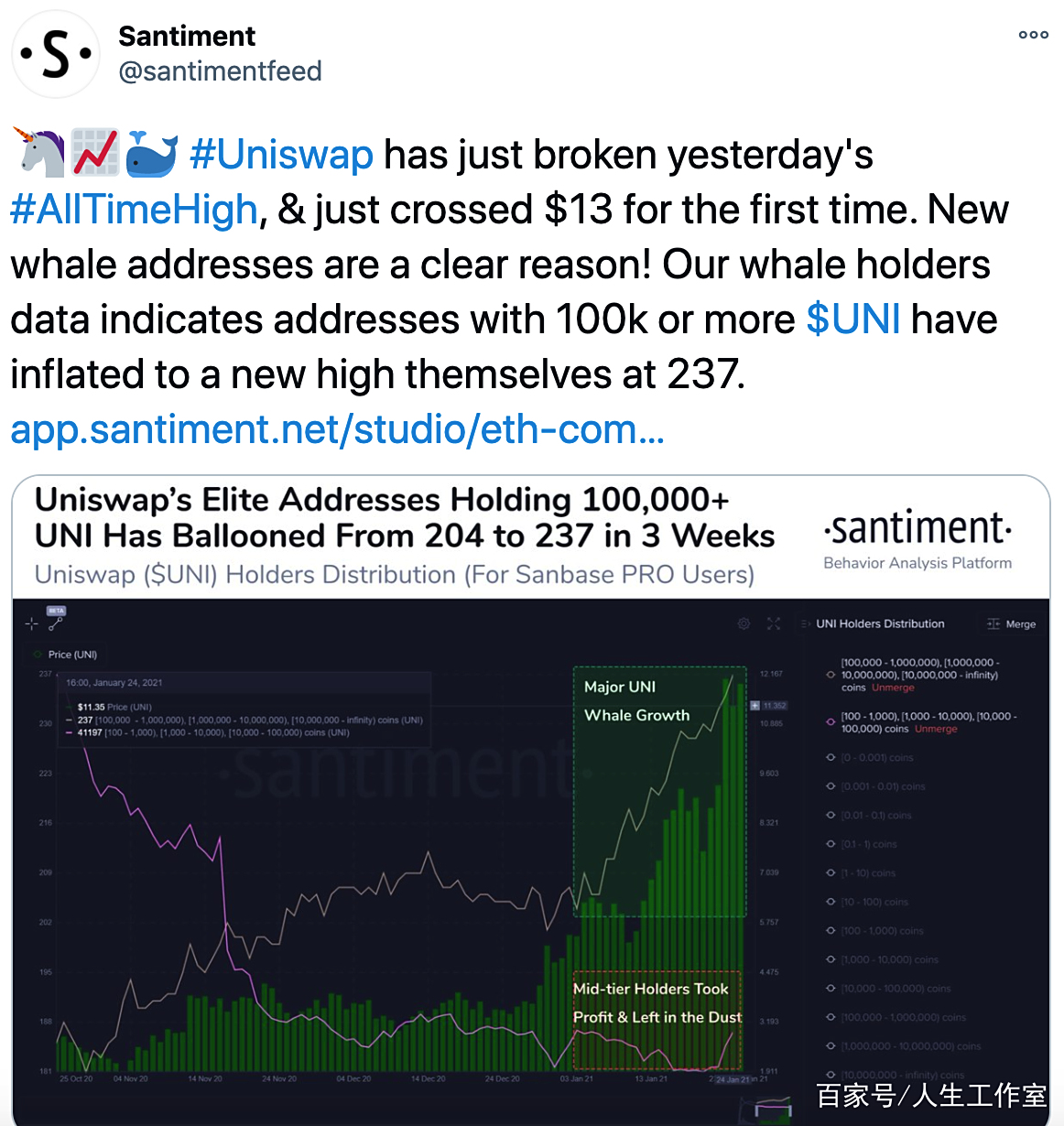The width and height of the screenshot is (1064, 1126).
Task: Show the [10,000 - 100,000) coins metric
Action: pos(831,989)
